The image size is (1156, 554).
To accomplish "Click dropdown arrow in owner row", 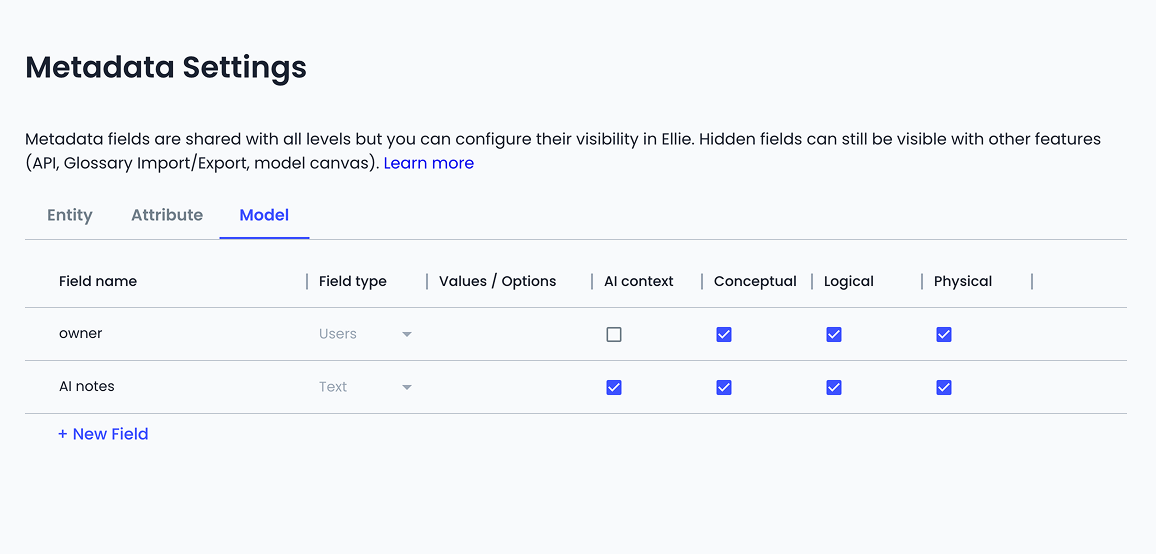I will [406, 334].
